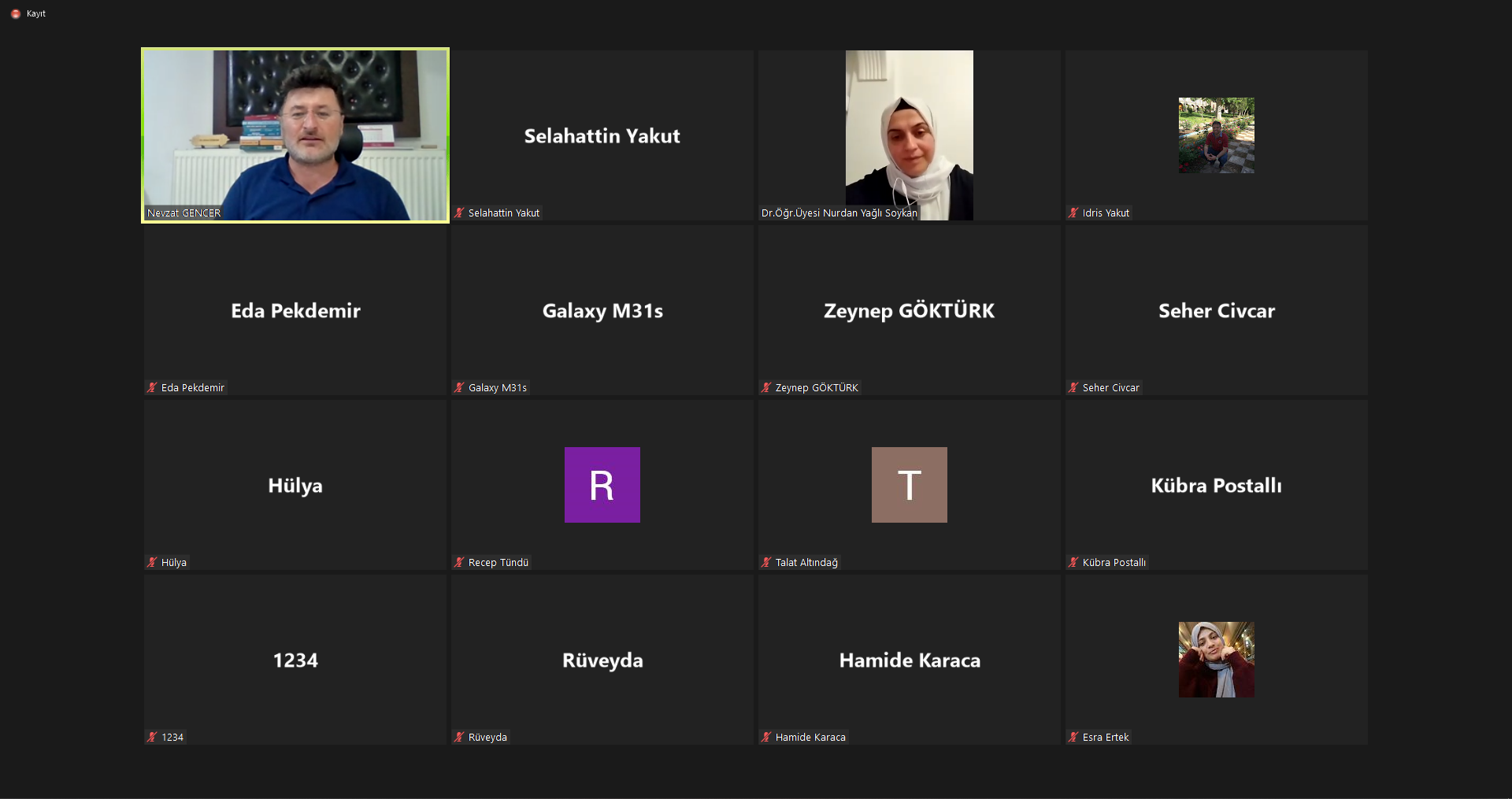Click the small Rüveyda name tag
Image resolution: width=1512 pixels, height=799 pixels.
coord(487,737)
